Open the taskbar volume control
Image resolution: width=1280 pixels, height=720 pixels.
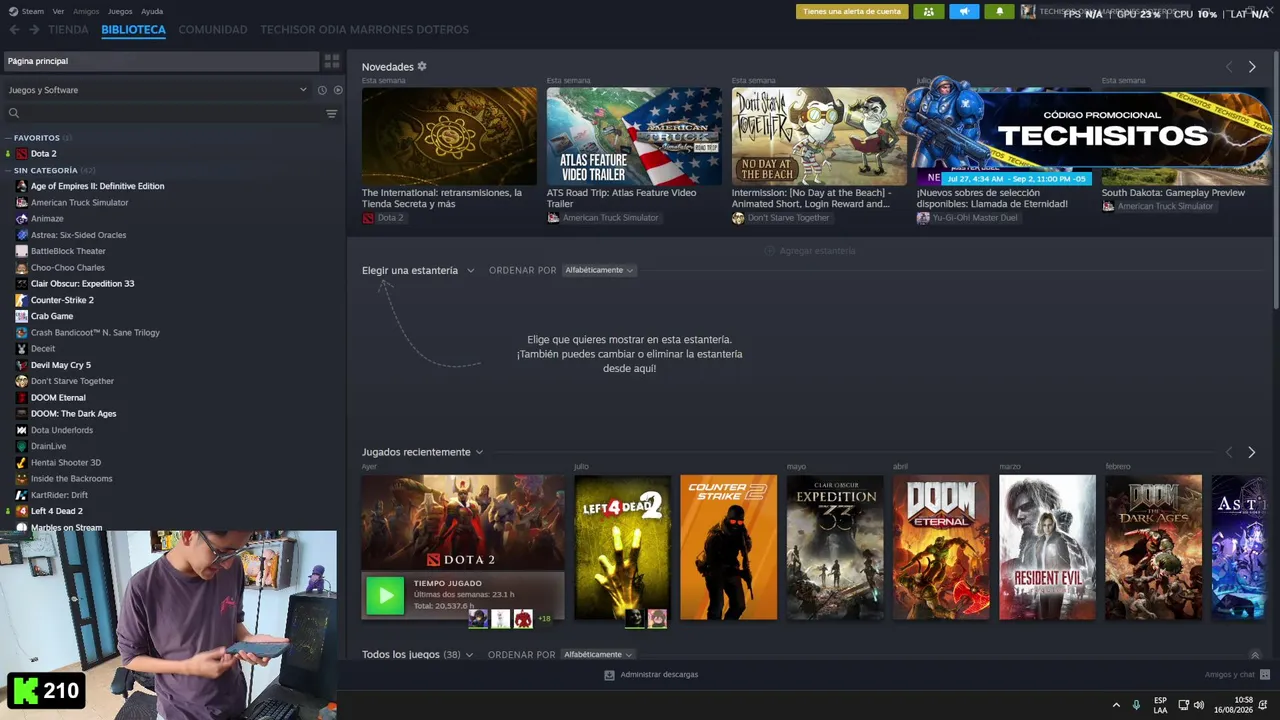pyautogui.click(x=1199, y=705)
